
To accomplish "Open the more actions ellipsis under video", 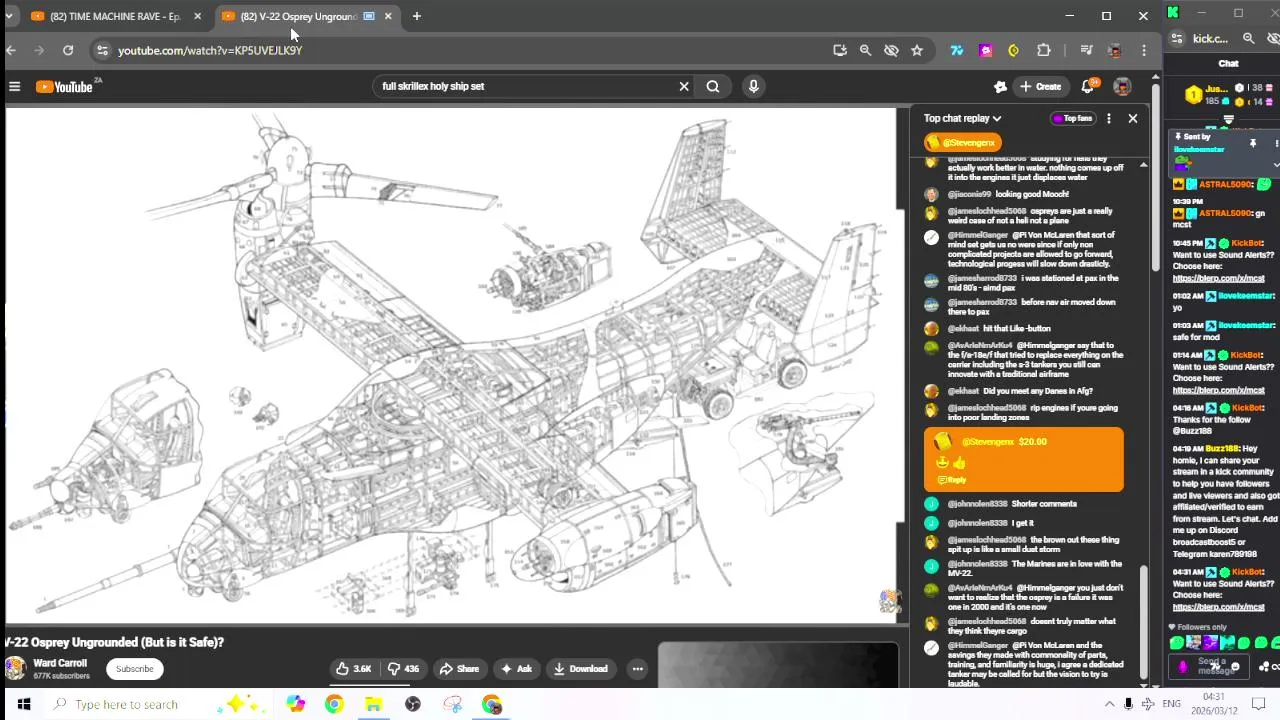I will pos(637,669).
